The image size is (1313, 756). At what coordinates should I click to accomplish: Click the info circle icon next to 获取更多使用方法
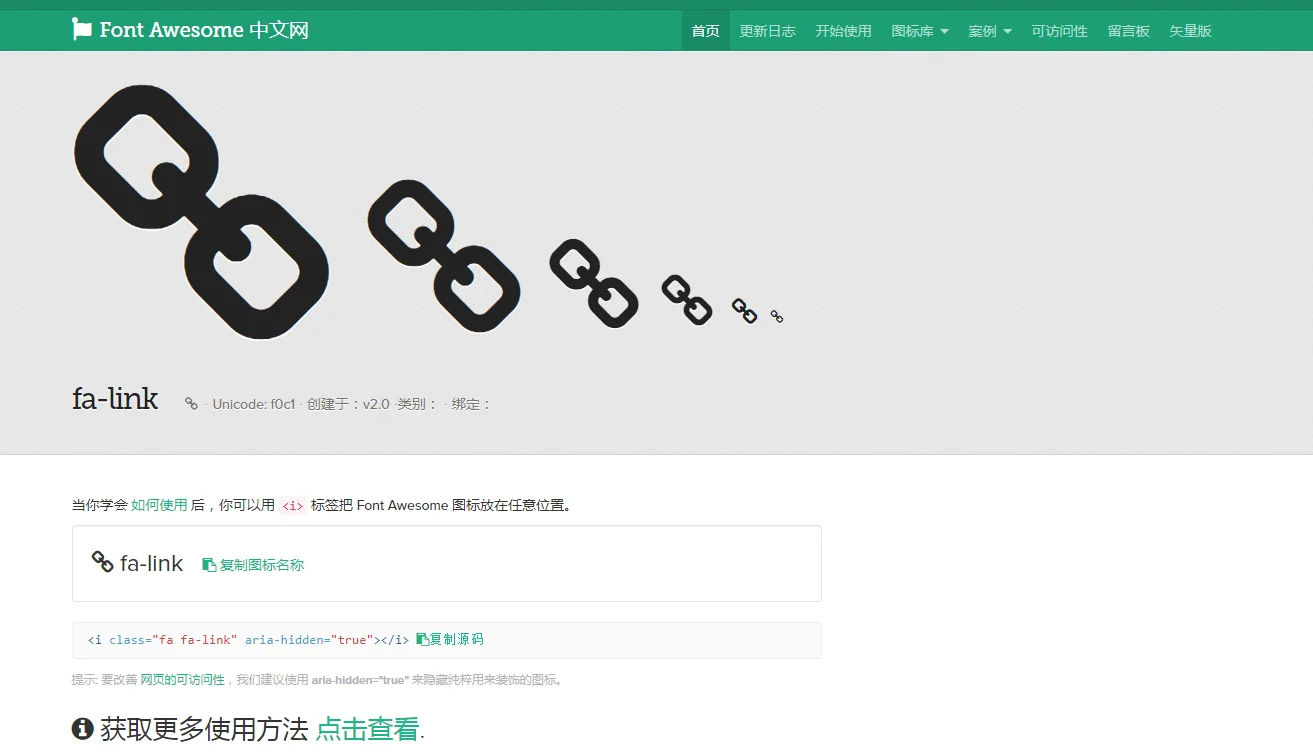pos(83,729)
